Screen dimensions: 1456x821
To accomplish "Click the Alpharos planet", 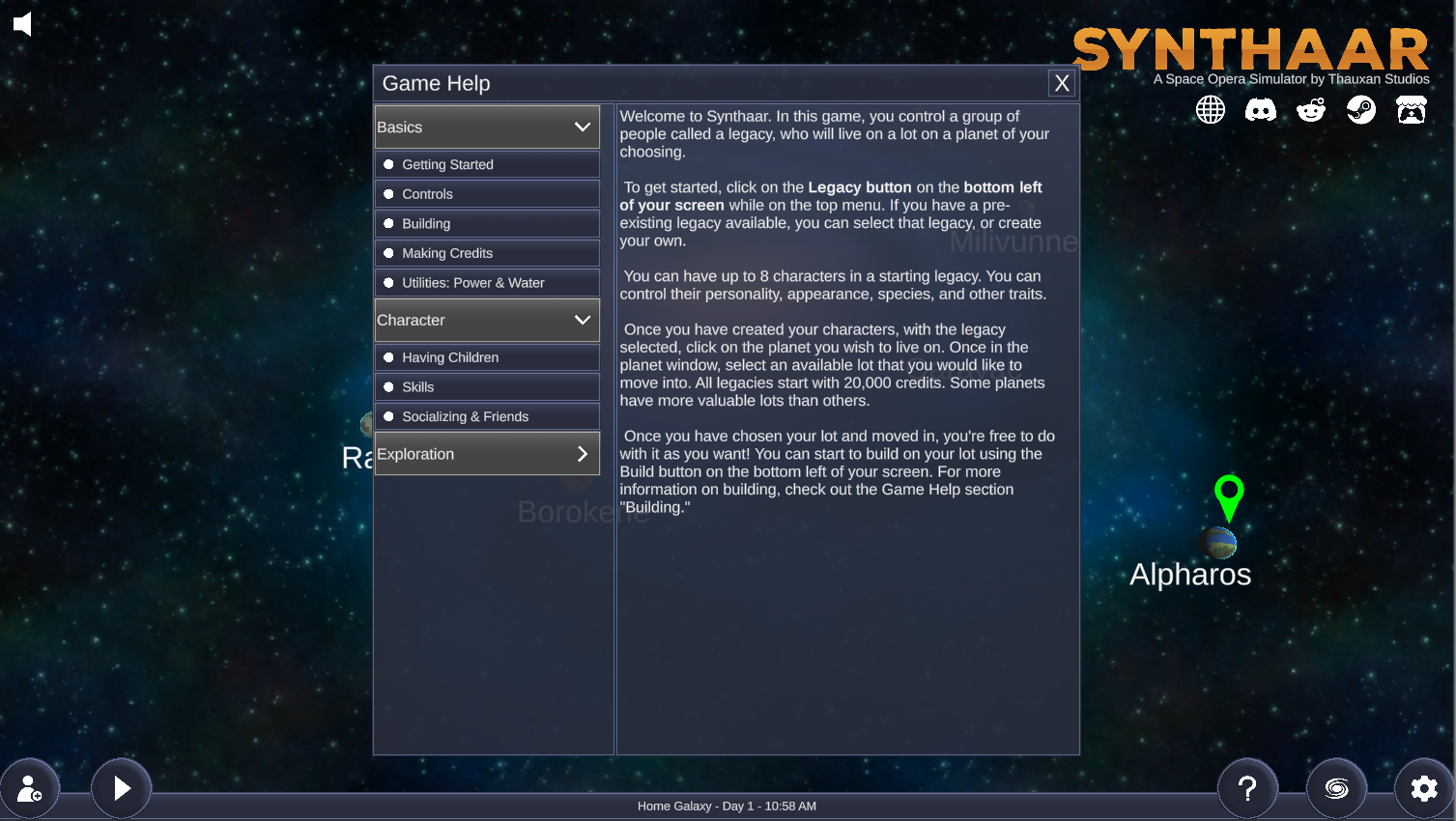I will [x=1220, y=543].
